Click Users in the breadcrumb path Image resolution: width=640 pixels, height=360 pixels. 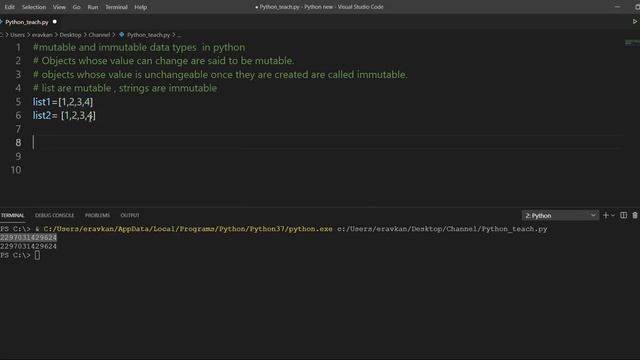point(18,35)
